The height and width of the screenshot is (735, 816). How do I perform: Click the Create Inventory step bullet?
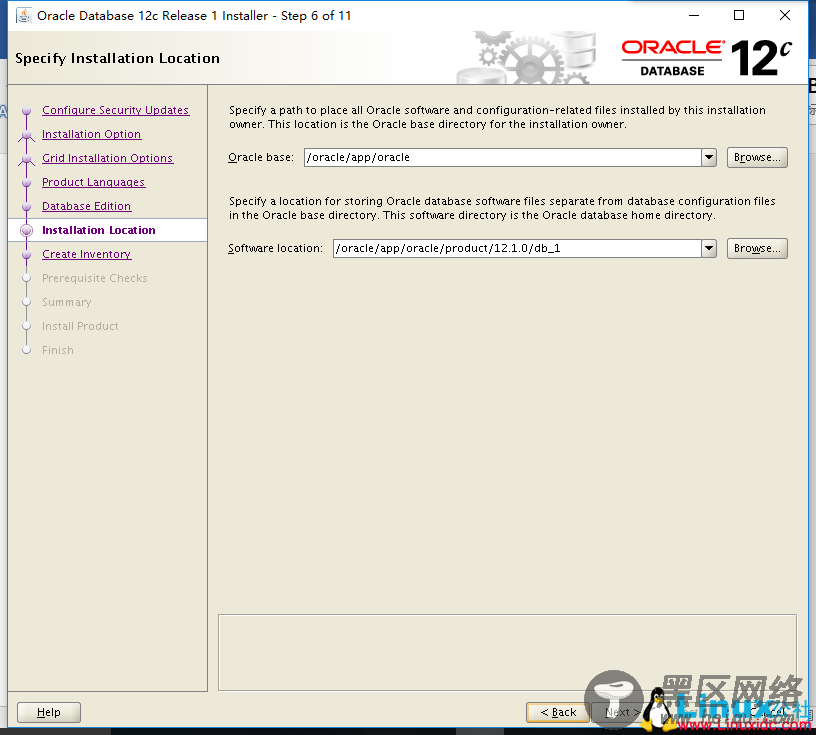pos(27,255)
